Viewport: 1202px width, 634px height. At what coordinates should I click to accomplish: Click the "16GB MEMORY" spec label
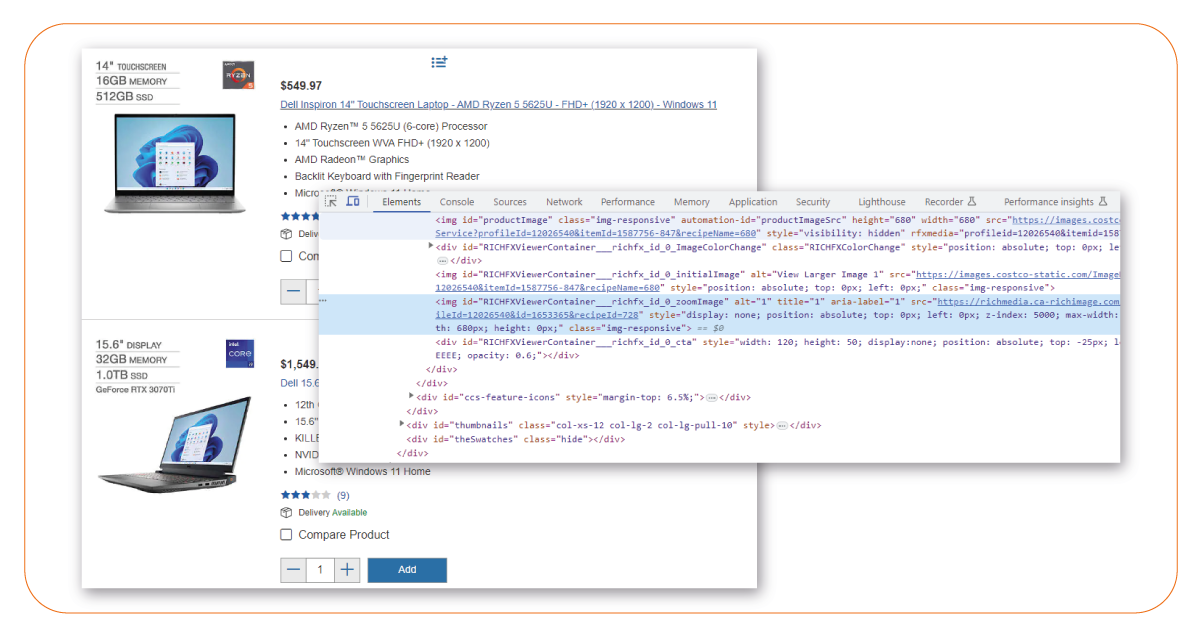coord(132,80)
